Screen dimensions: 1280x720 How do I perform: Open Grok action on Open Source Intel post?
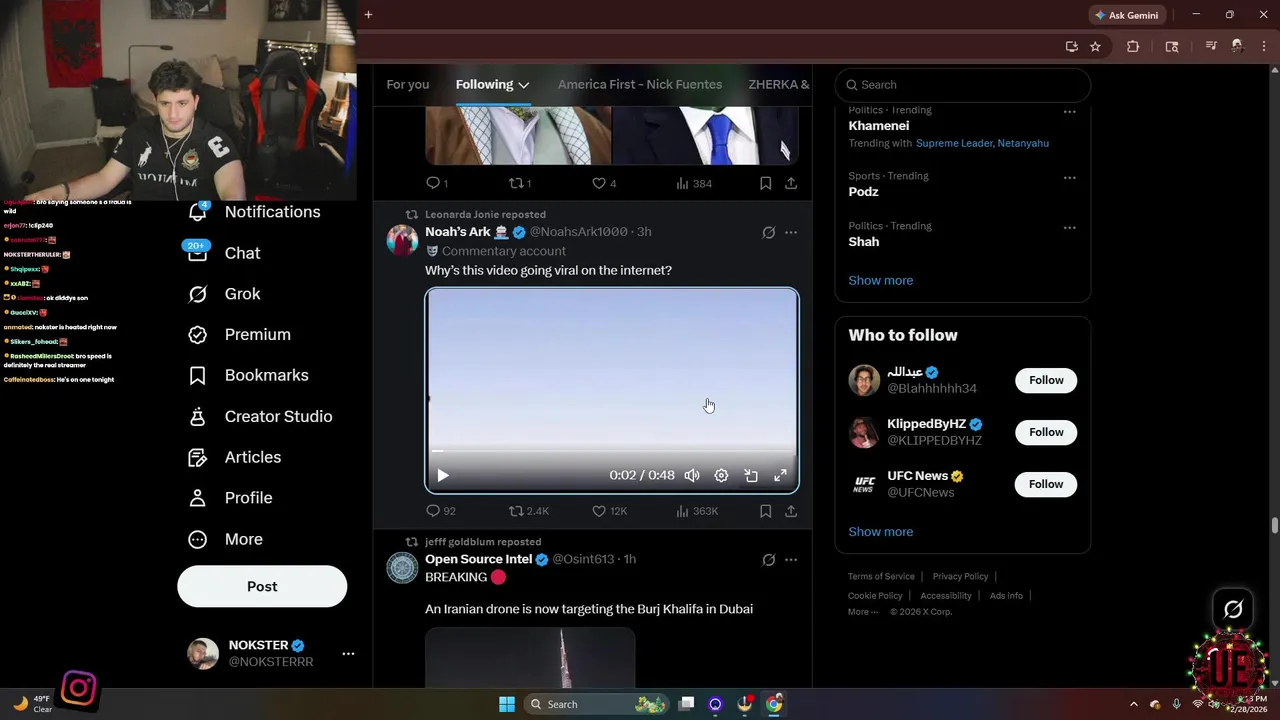point(769,559)
